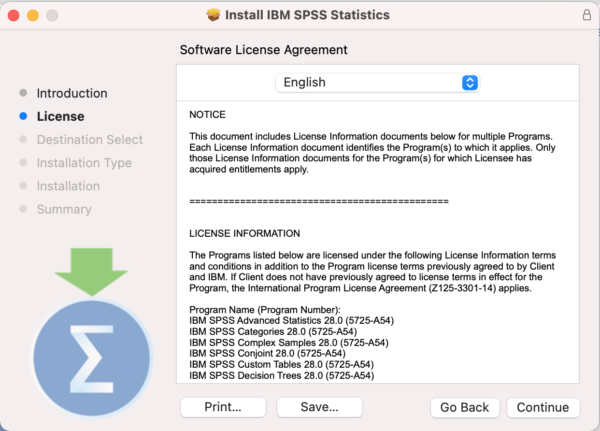
Task: Click 'IBM SPSS Categories 28.0' line
Action: [x=273, y=331]
